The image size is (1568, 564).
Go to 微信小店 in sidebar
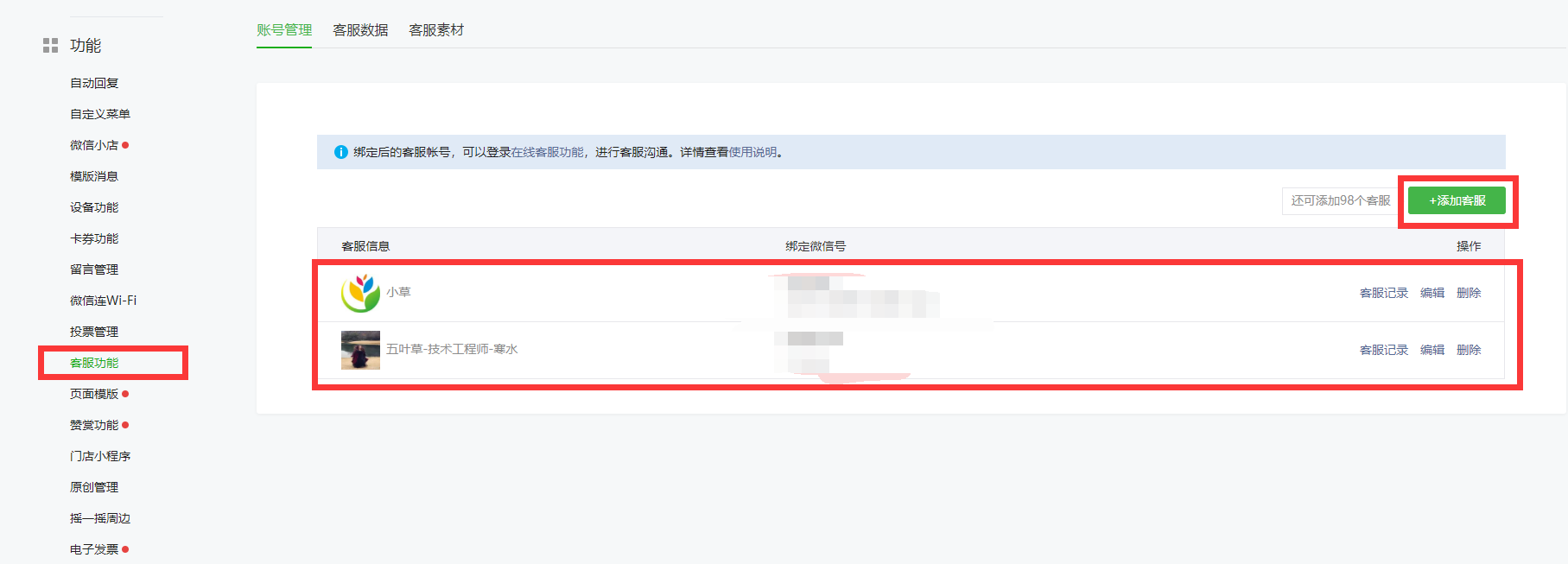tap(94, 145)
